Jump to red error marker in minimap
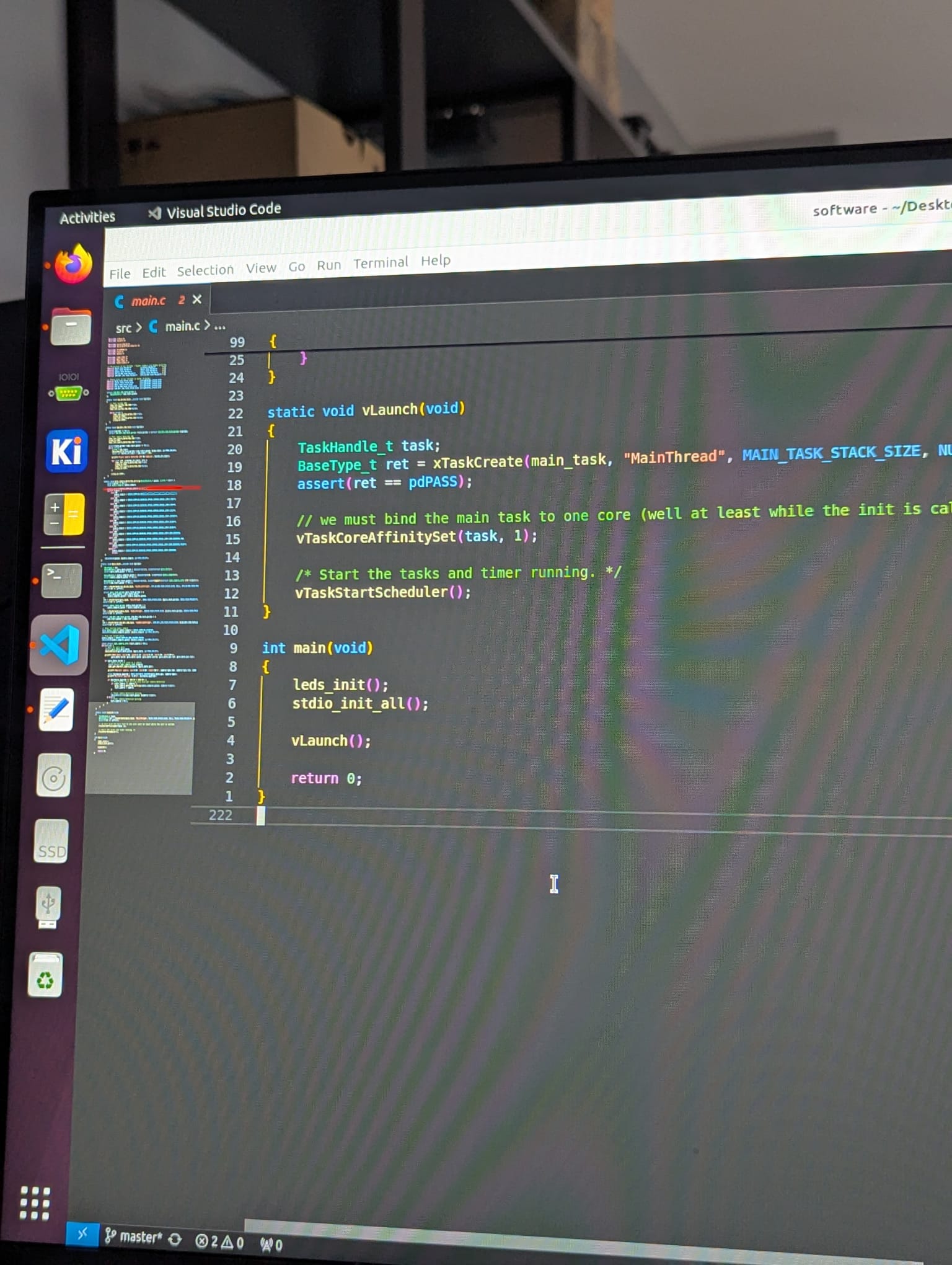This screenshot has height=1265, width=952. 152,489
